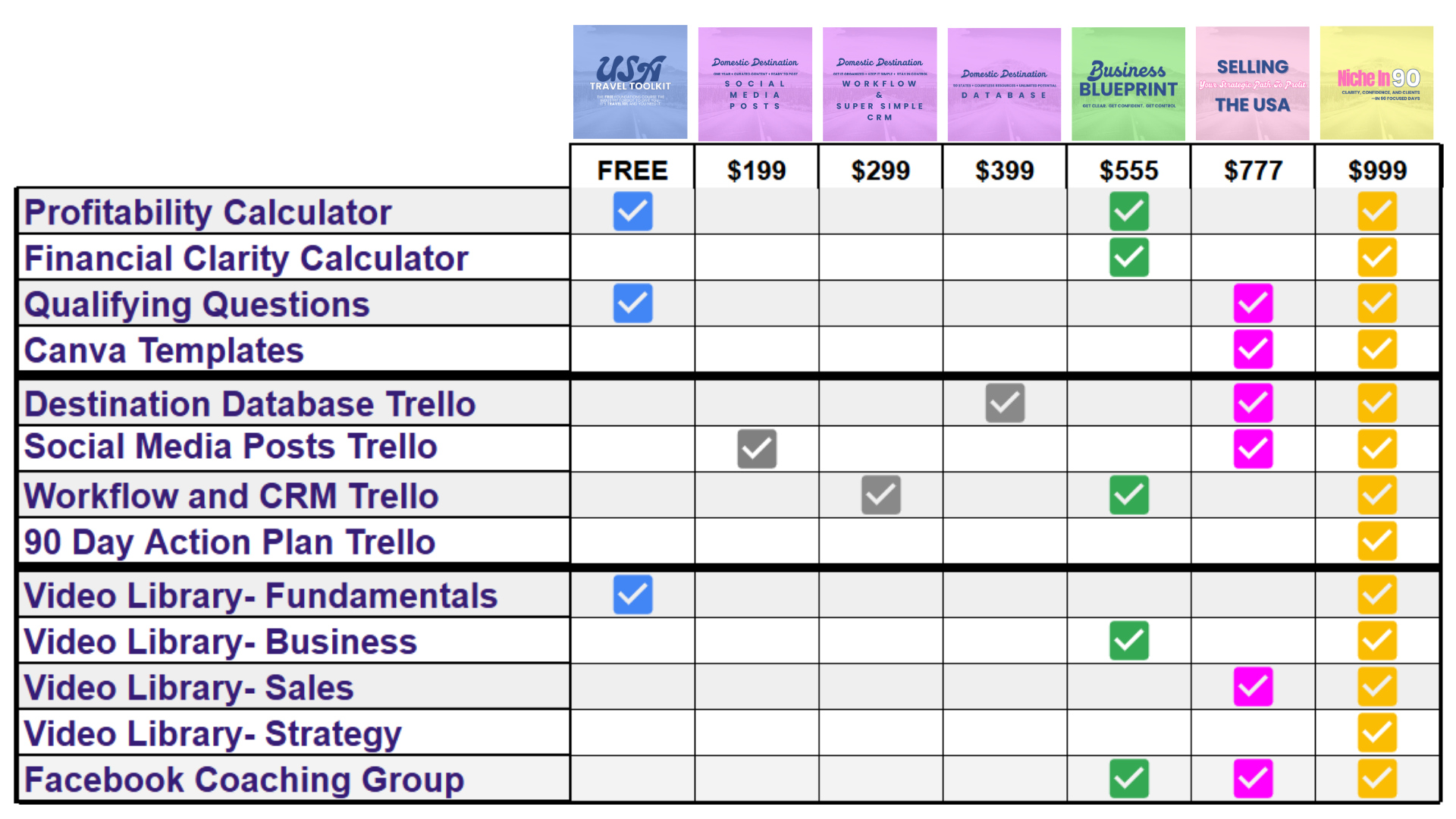The width and height of the screenshot is (1456, 819).
Task: Toggle green Video Library- Business checkbox
Action: (x=1129, y=641)
